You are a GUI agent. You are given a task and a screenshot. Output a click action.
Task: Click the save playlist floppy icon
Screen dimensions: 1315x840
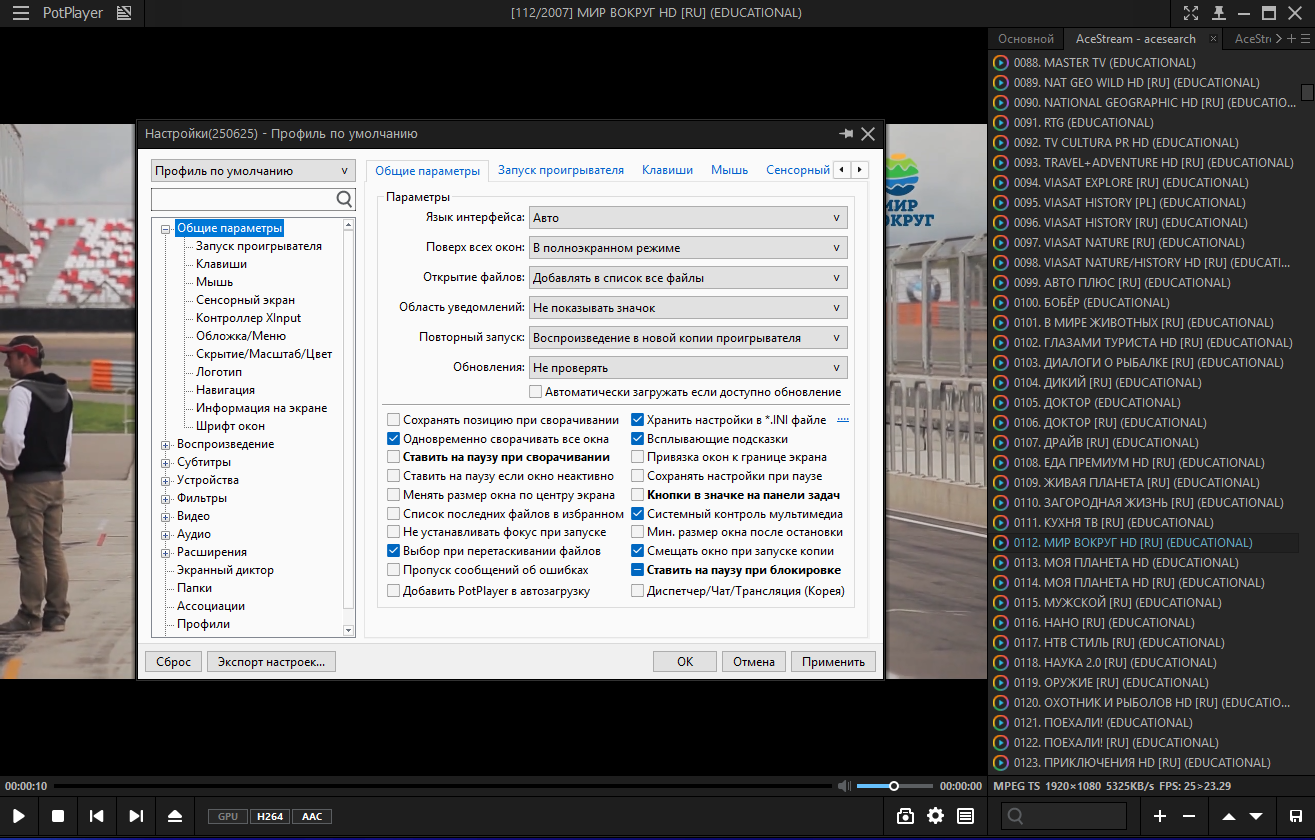click(x=1296, y=816)
